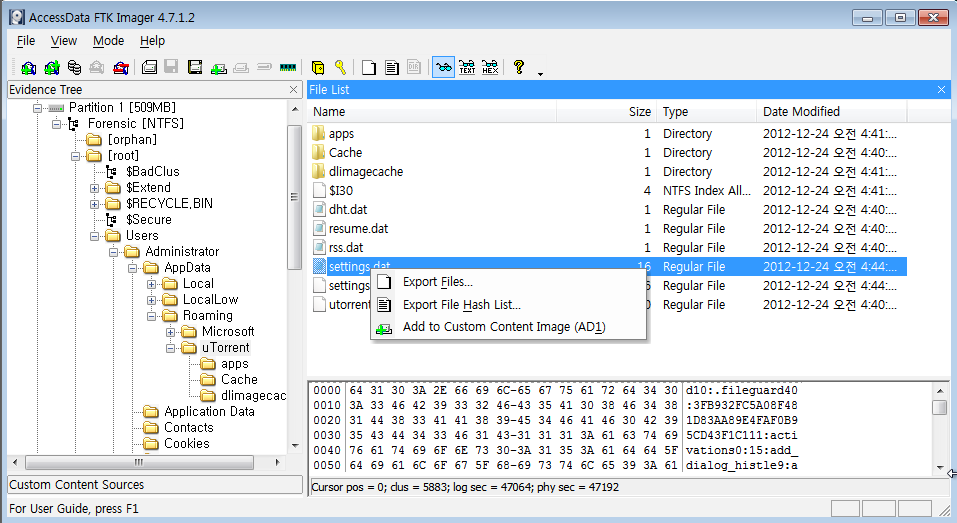Click the Create Custom Content Image icon
The width and height of the screenshot is (957, 523).
click(241, 67)
